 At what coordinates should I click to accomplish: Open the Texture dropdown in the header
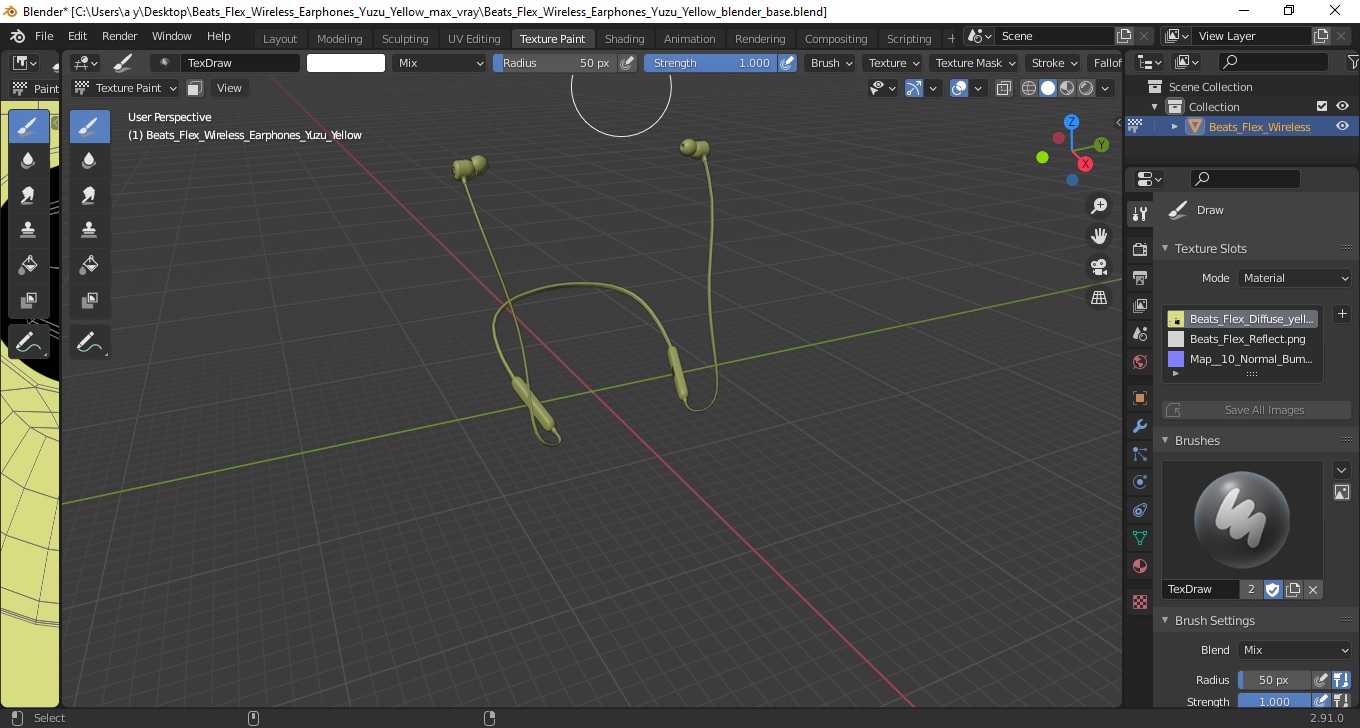tap(894, 63)
